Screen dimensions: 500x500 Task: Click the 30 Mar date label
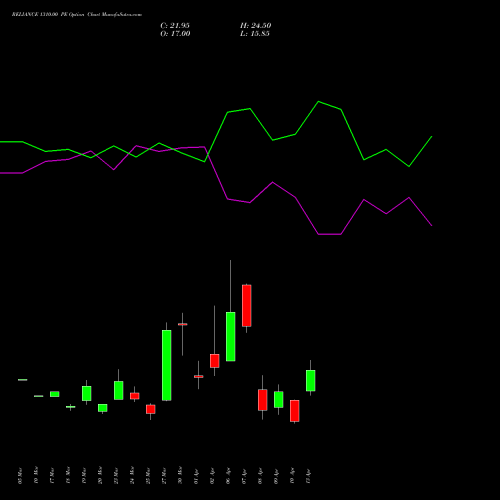180,476
